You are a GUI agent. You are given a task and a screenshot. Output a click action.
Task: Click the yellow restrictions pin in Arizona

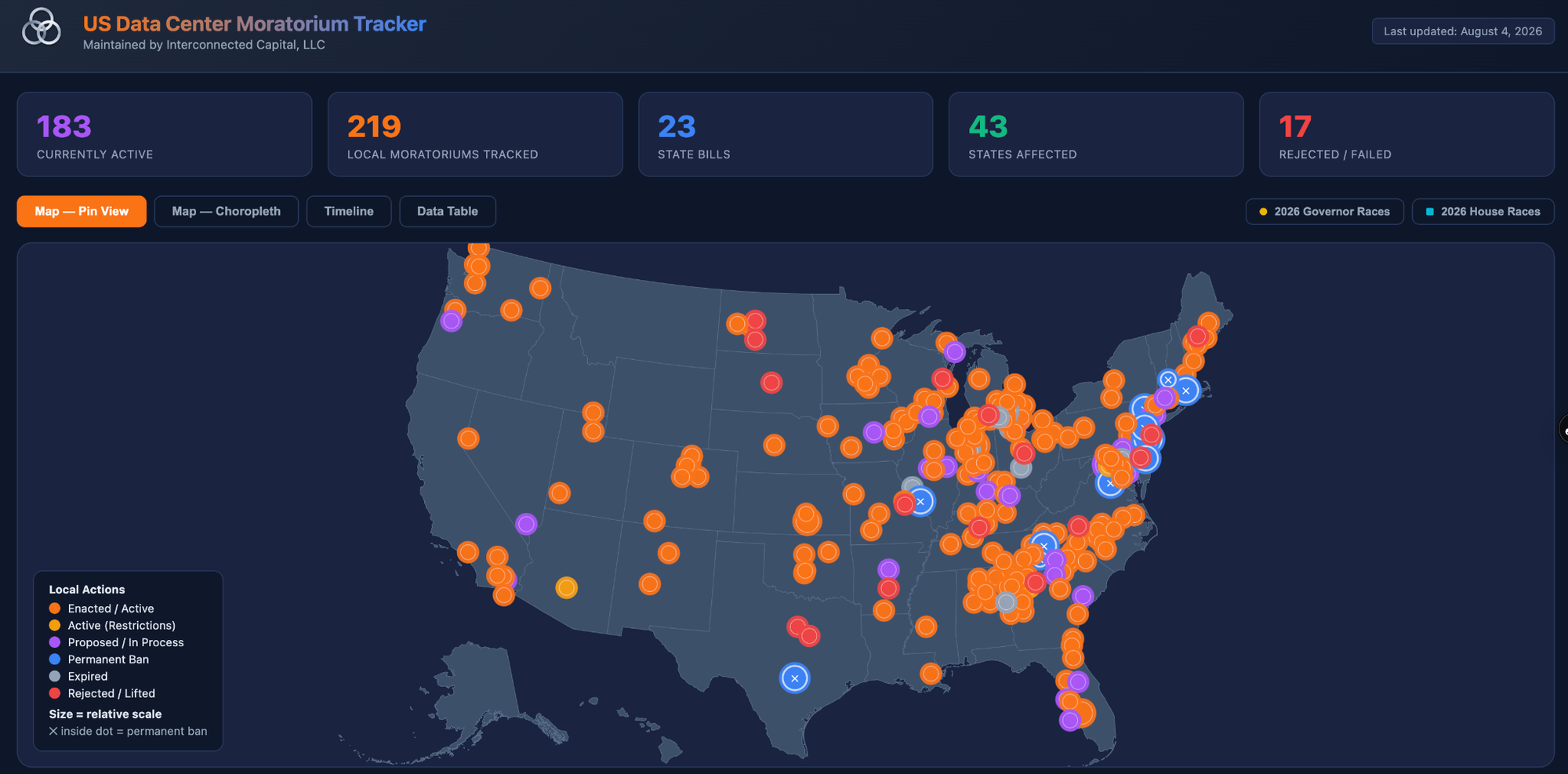tap(567, 587)
